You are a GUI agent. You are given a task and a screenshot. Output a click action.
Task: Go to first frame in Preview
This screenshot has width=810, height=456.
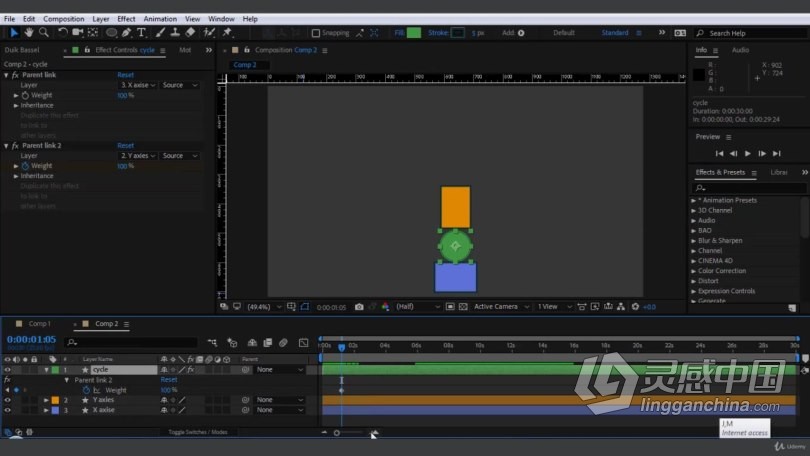coord(719,153)
